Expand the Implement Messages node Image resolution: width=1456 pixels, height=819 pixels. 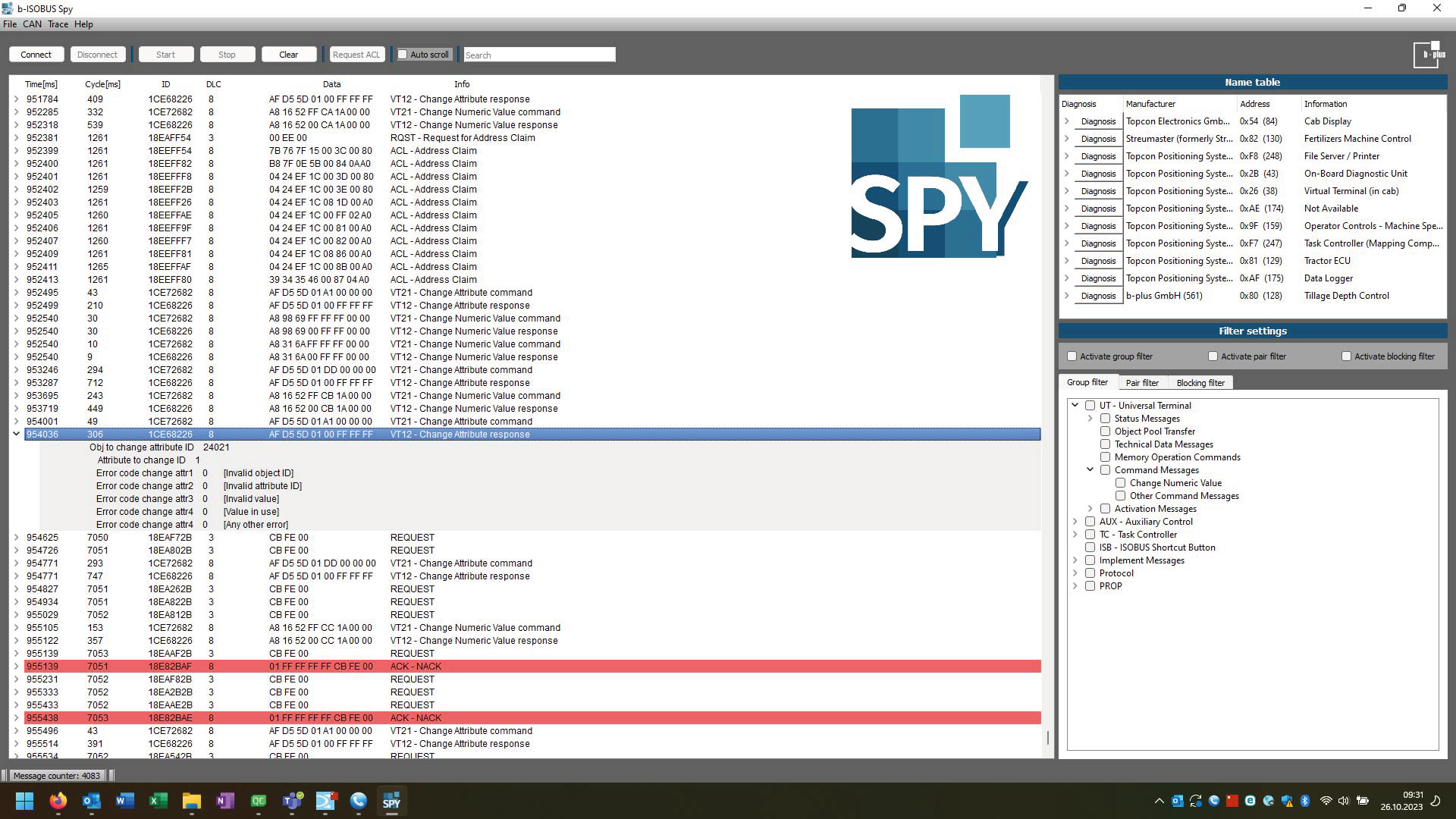1075,560
